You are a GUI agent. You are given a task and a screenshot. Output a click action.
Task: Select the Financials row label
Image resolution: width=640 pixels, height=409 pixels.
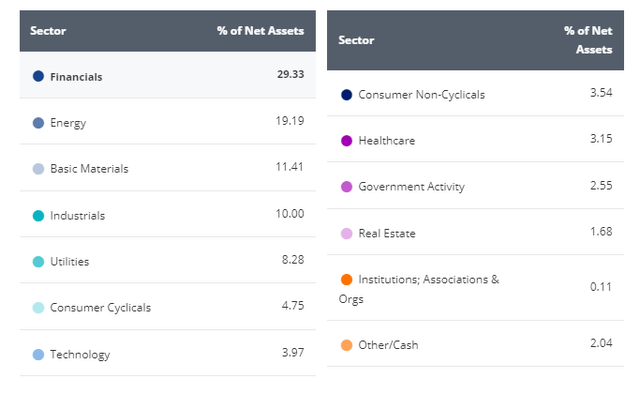[76, 77]
